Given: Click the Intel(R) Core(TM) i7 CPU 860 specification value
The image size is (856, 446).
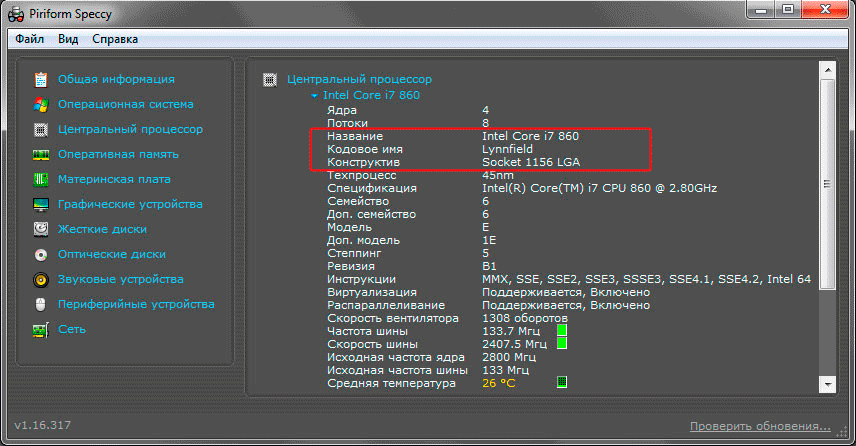Looking at the screenshot, I should pos(599,188).
